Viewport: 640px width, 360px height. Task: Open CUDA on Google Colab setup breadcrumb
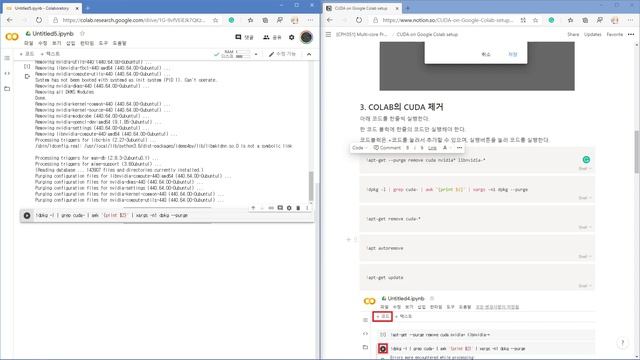pyautogui.click(x=427, y=35)
